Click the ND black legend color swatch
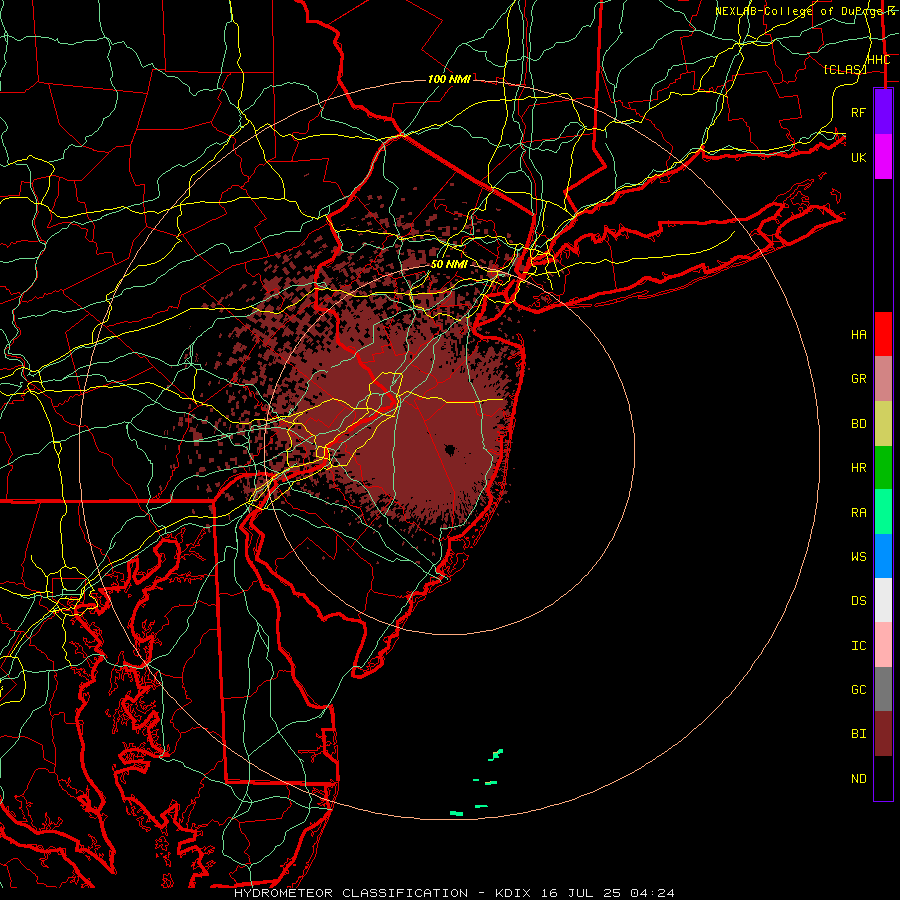The width and height of the screenshot is (900, 900). (x=883, y=778)
